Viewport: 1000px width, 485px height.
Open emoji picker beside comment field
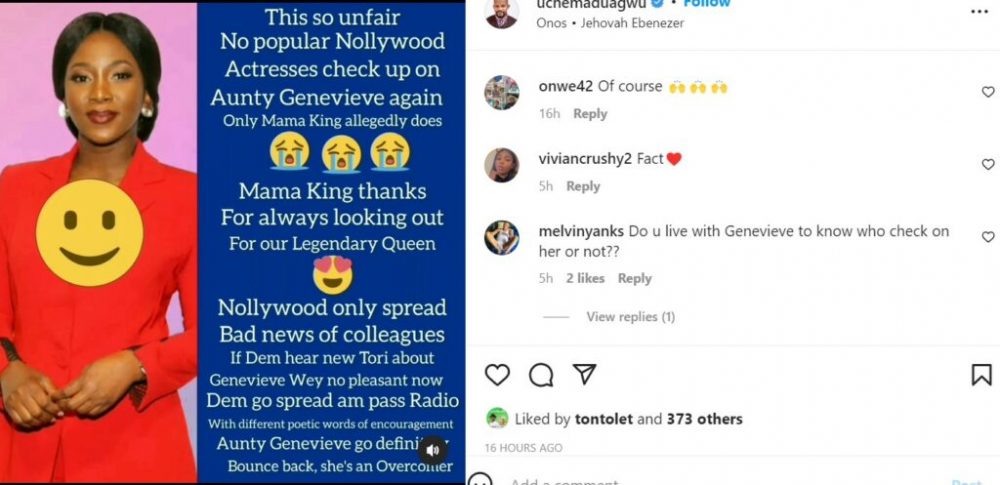pos(480,480)
